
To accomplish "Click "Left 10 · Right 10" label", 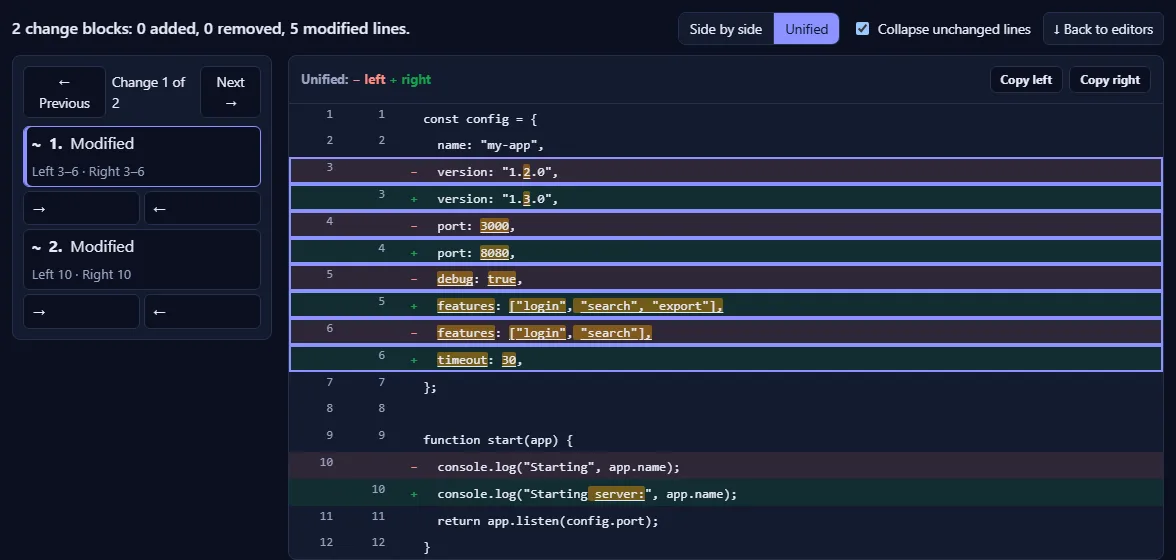I will click(x=82, y=274).
